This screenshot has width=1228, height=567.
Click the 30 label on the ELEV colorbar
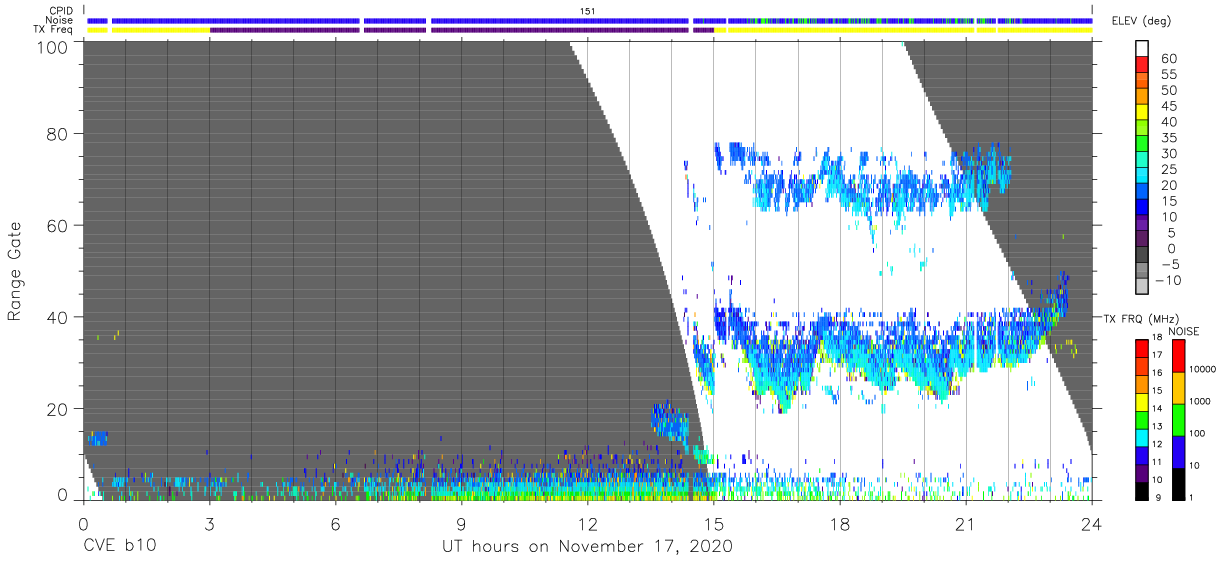coord(1168,154)
